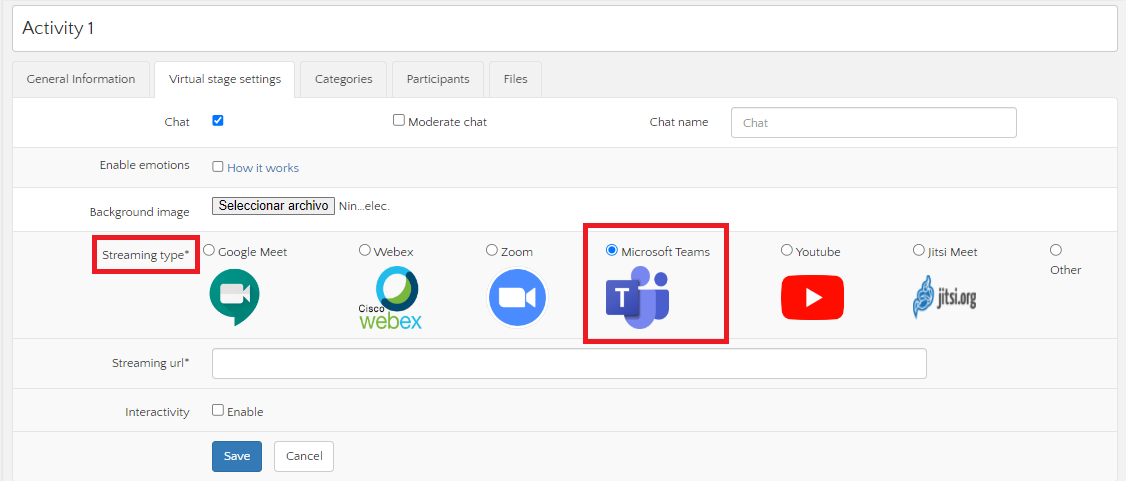Switch to the General Information tab

coord(81,79)
